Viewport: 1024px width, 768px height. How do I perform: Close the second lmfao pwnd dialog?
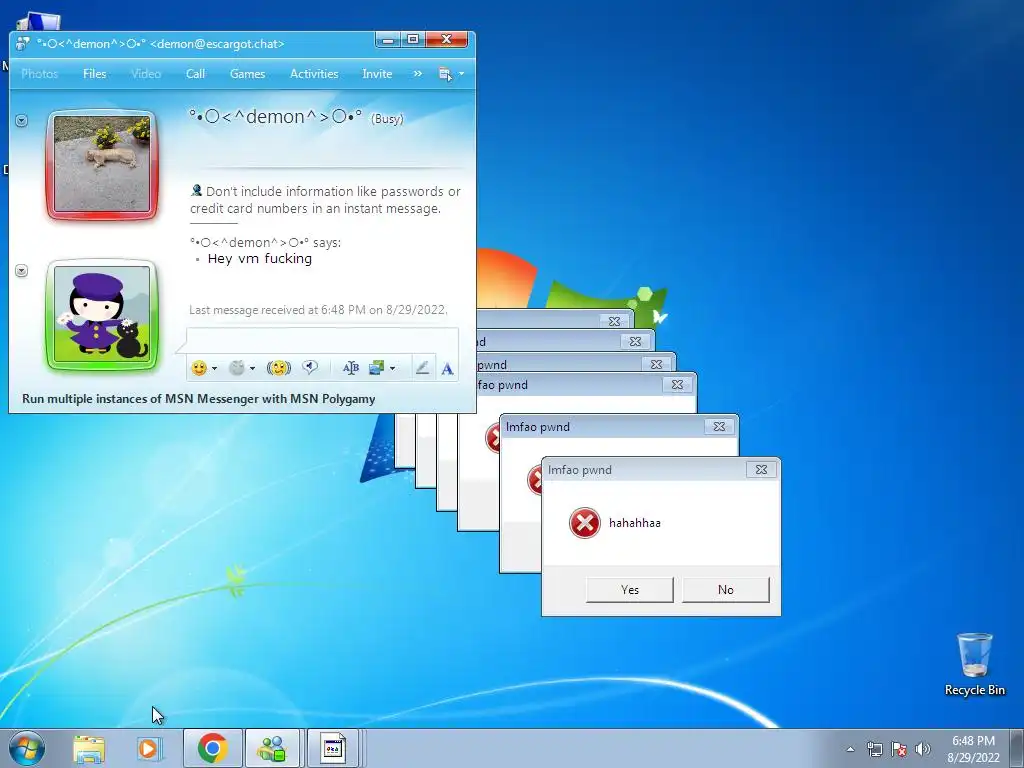tap(719, 426)
